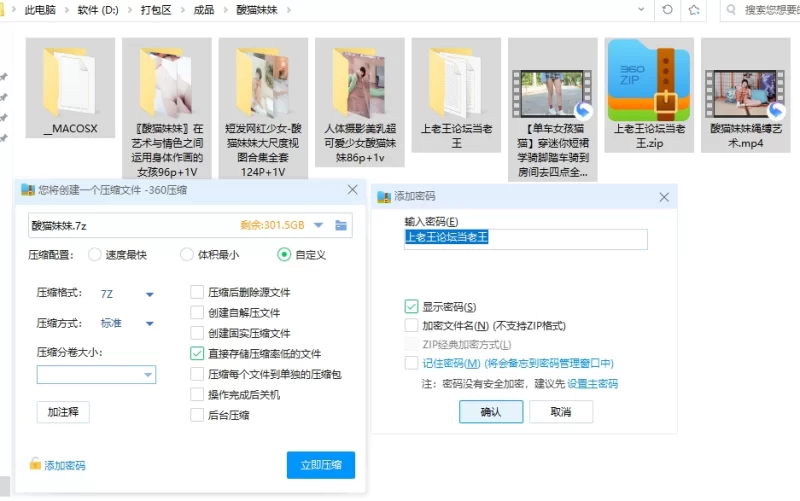This screenshot has width=800, height=501.
Task: Click the 添加密码 link
Action: 65,465
